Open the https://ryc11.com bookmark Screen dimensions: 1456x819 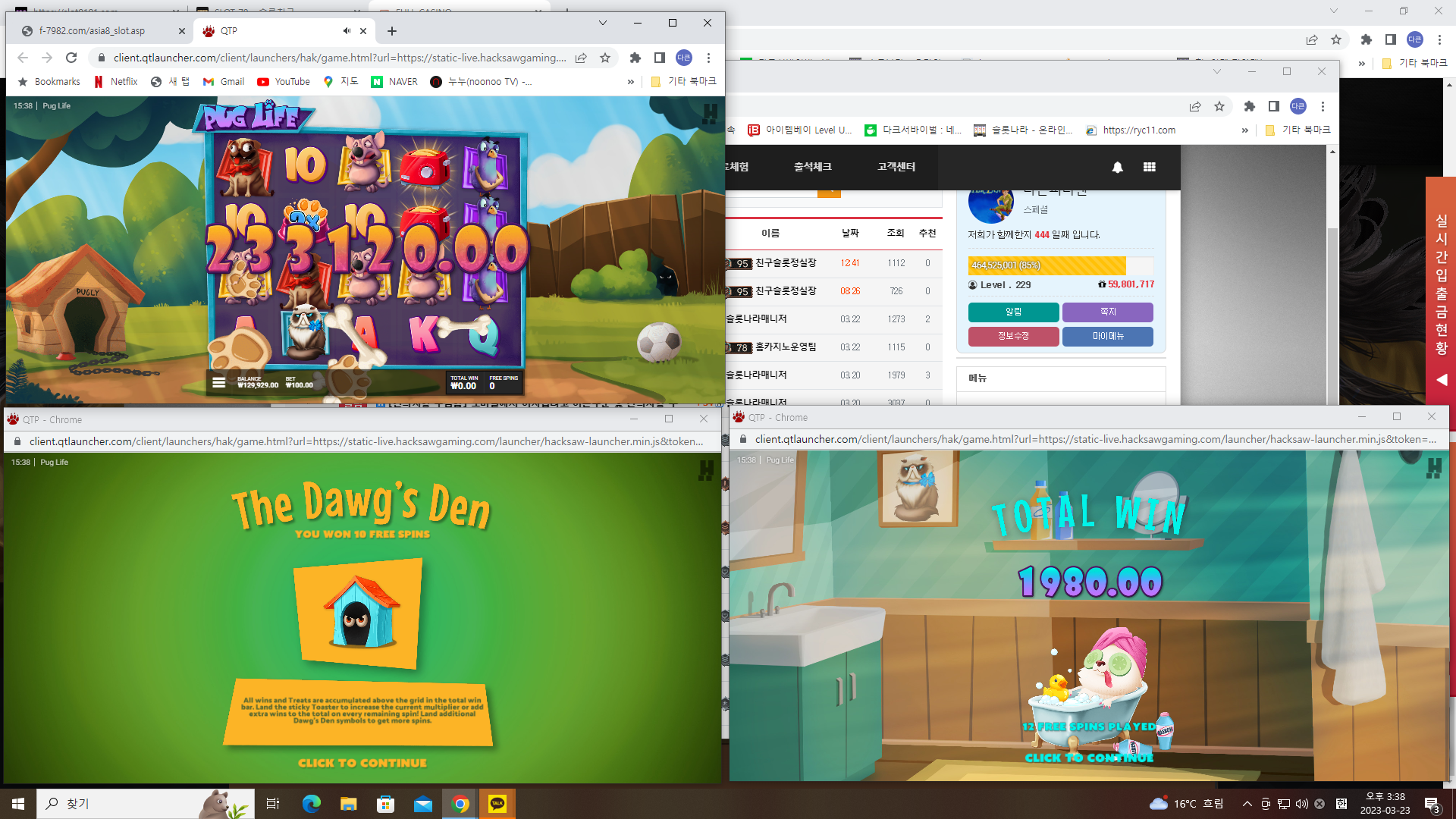tap(1131, 130)
